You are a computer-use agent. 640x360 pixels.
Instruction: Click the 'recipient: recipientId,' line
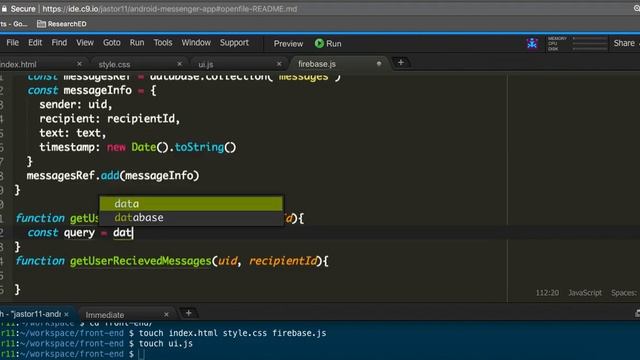(109, 119)
